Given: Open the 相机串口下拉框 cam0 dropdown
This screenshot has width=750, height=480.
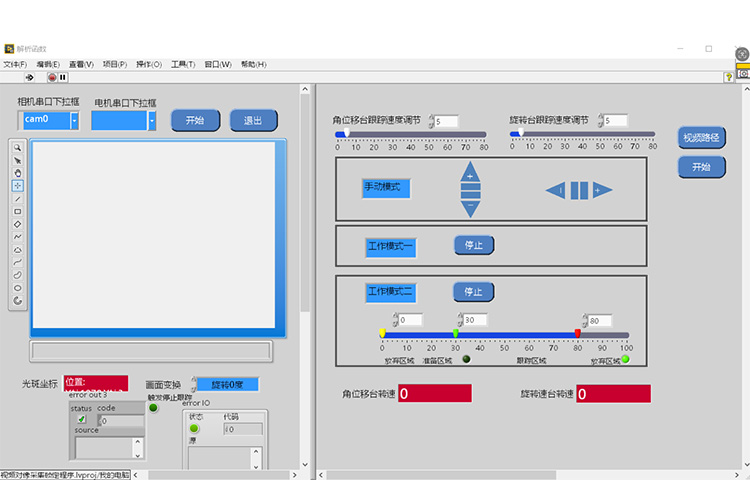Looking at the screenshot, I should pyautogui.click(x=49, y=120).
